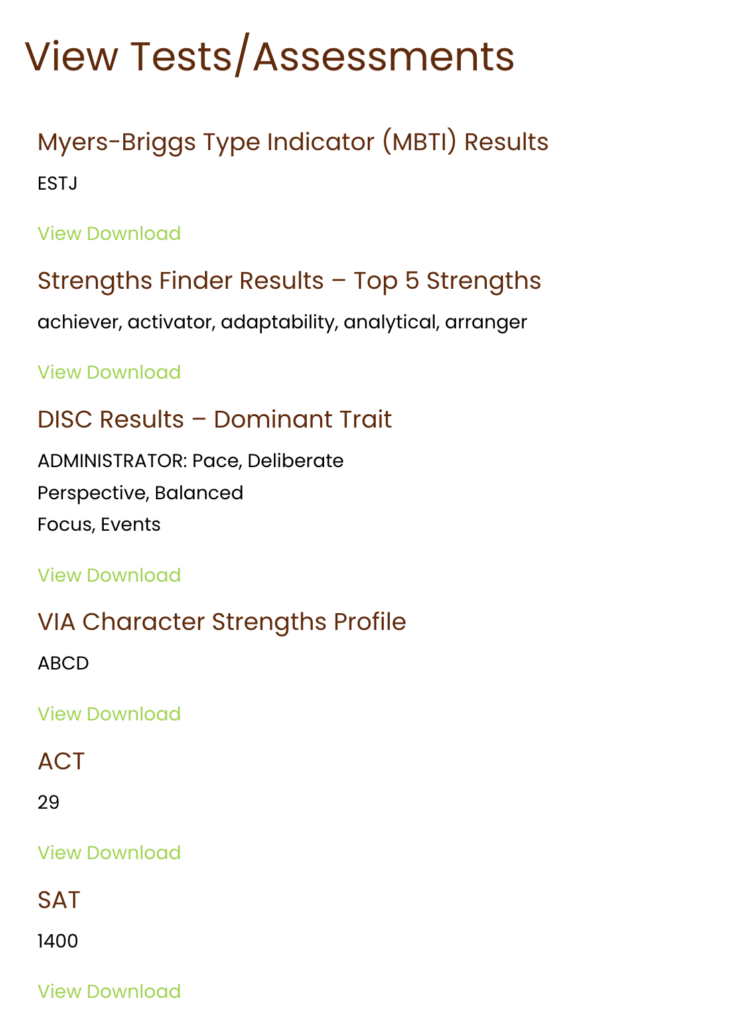This screenshot has height=1024, width=734.
Task: Click the Perspective, Balanced text
Action: tap(140, 493)
